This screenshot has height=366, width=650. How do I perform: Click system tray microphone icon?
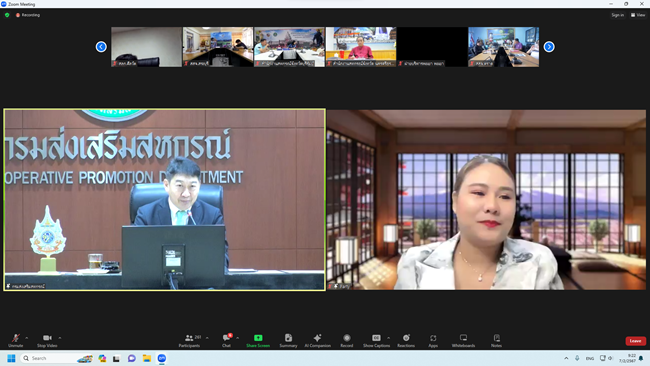577,358
